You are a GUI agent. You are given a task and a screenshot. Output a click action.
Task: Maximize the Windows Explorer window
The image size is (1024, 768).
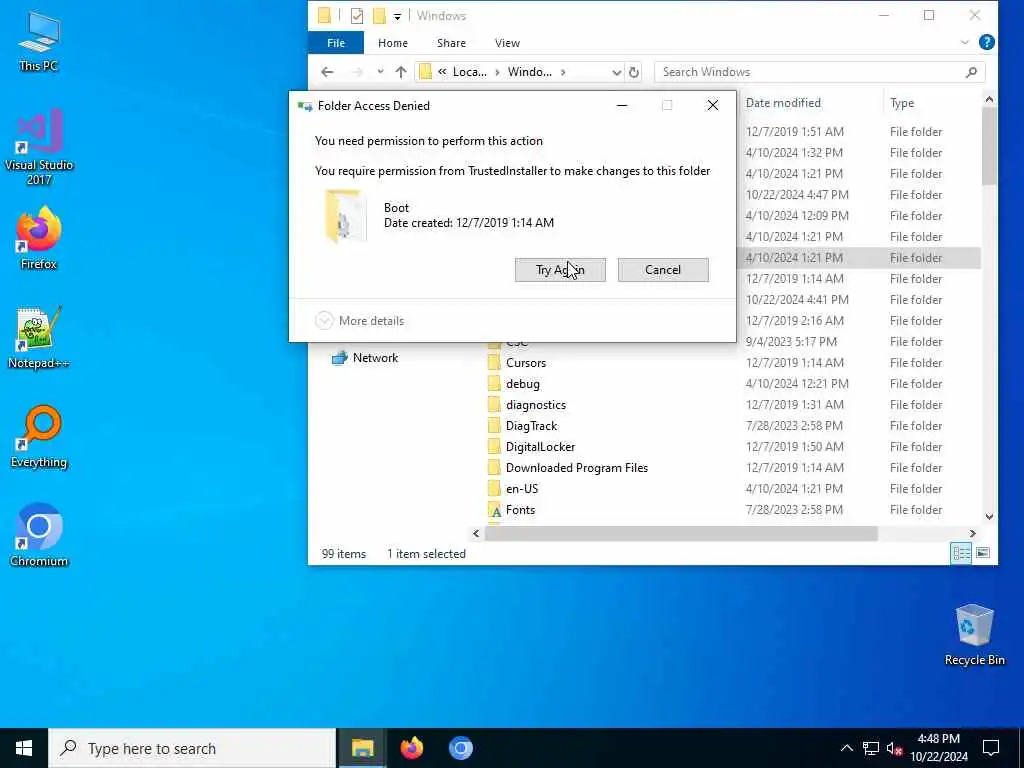coord(929,15)
